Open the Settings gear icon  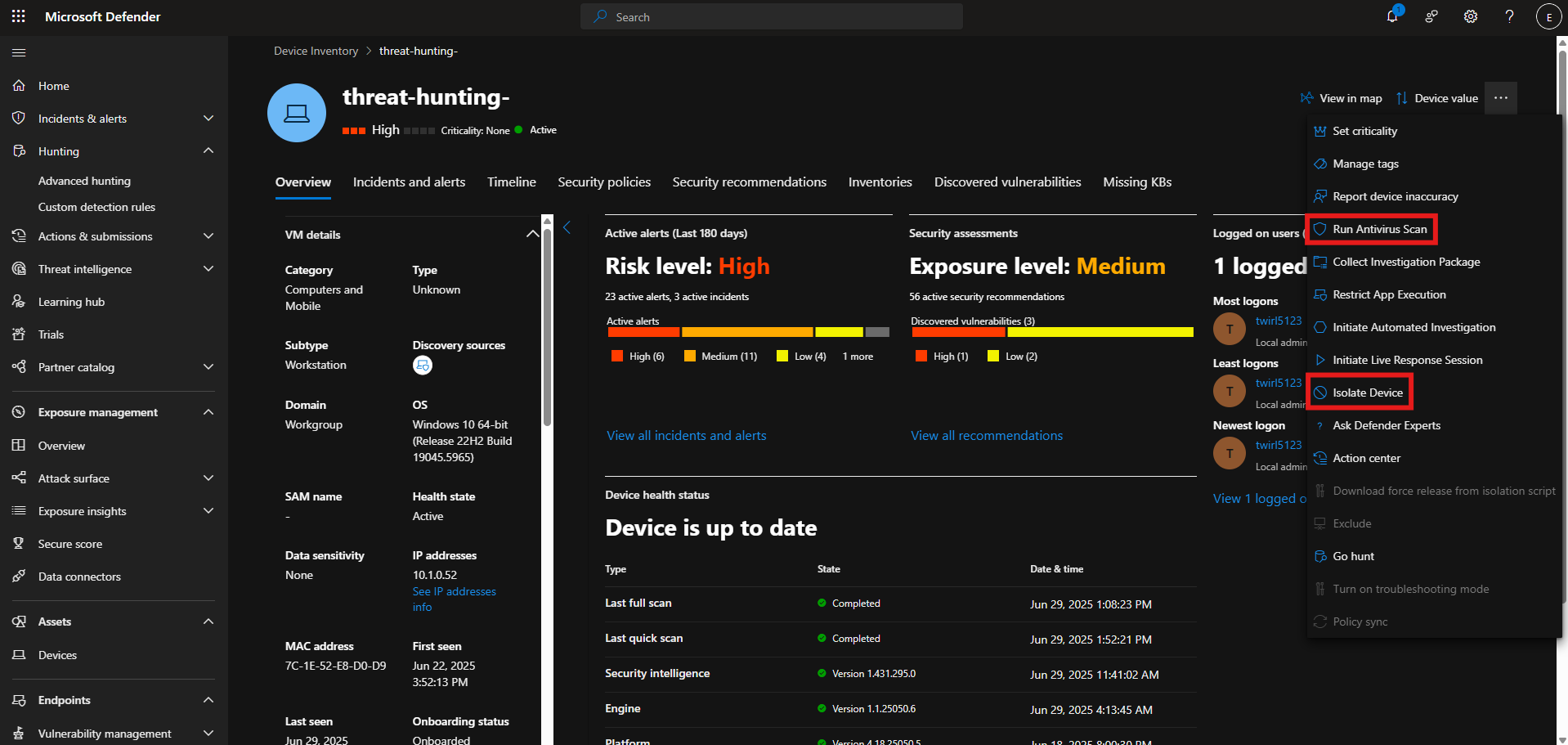point(1471,16)
